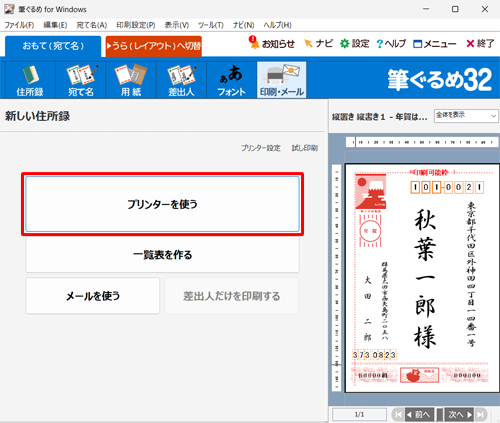Viewport: 500px width, 423px height.
Task: Click the page number field 1/1
Action: [x=359, y=414]
